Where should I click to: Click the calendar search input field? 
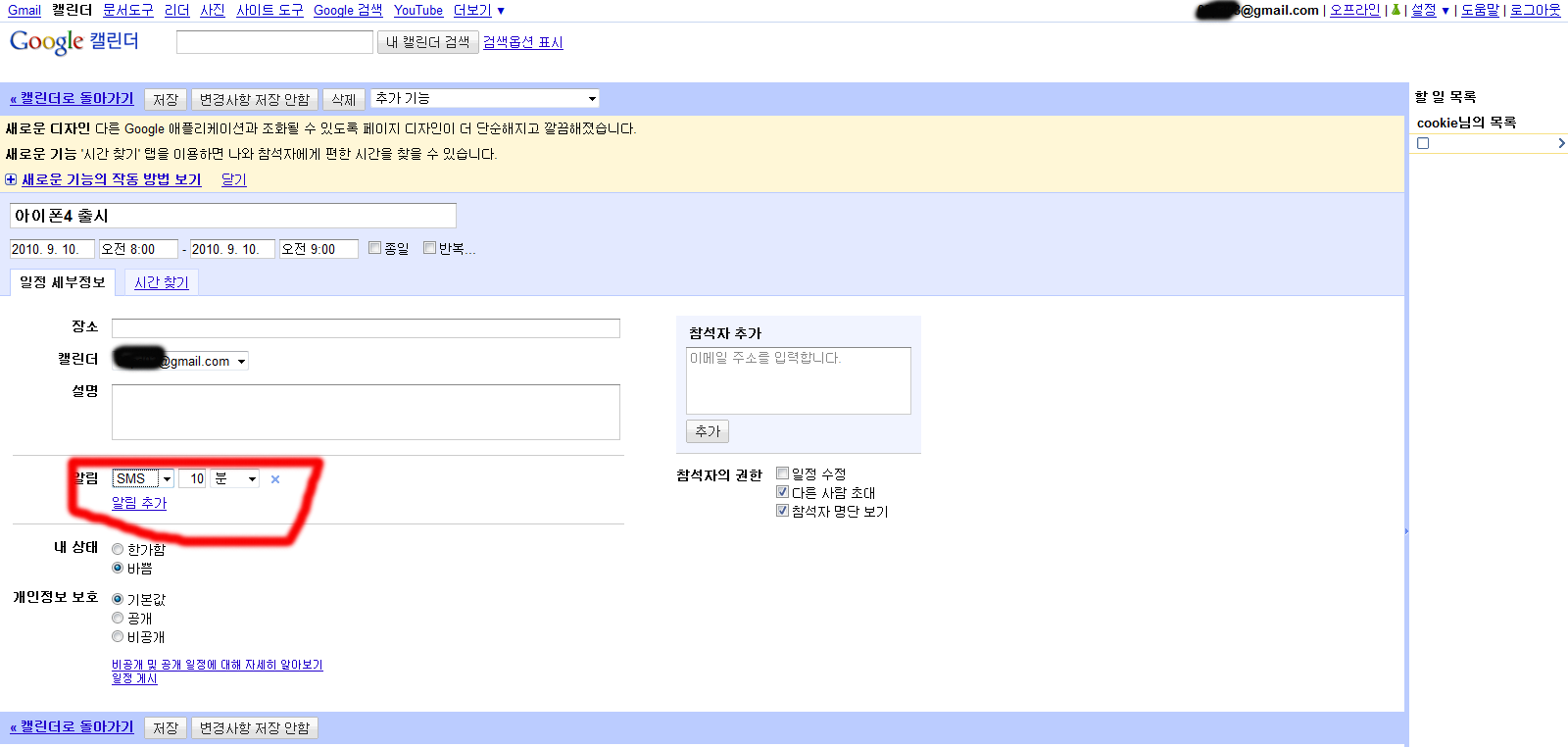pyautogui.click(x=274, y=42)
